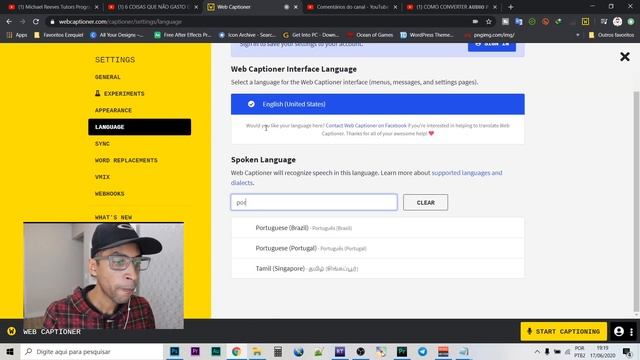Viewport: 640px width, 360px height.
Task: Open All Your Designs bookmark
Action: pyautogui.click(x=117, y=35)
